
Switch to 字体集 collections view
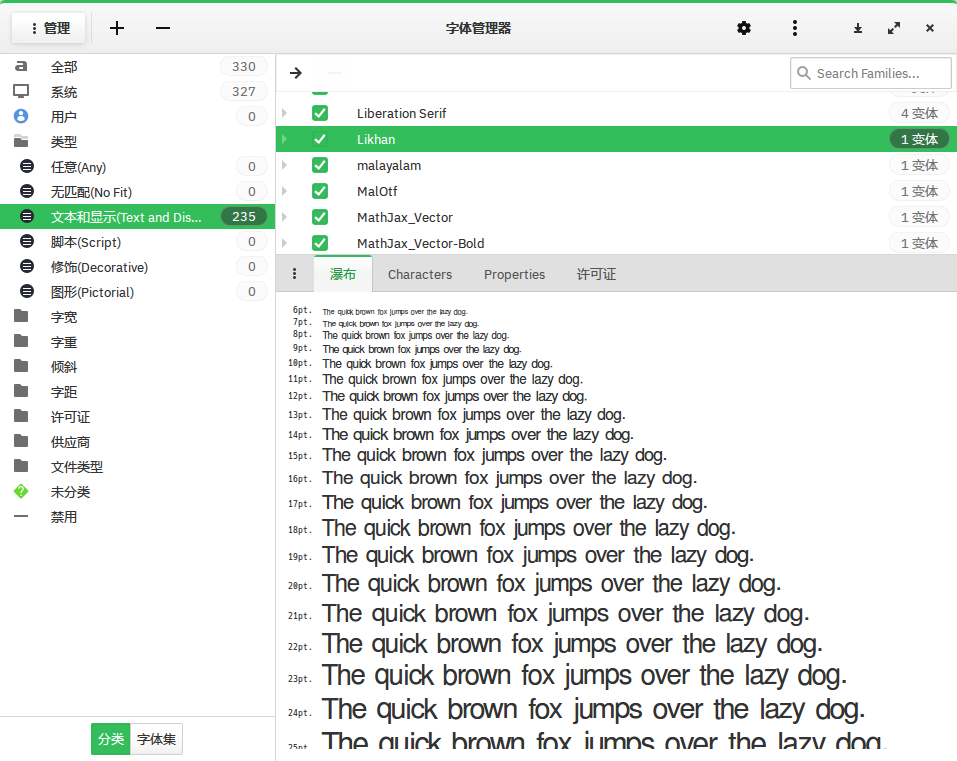pos(156,739)
